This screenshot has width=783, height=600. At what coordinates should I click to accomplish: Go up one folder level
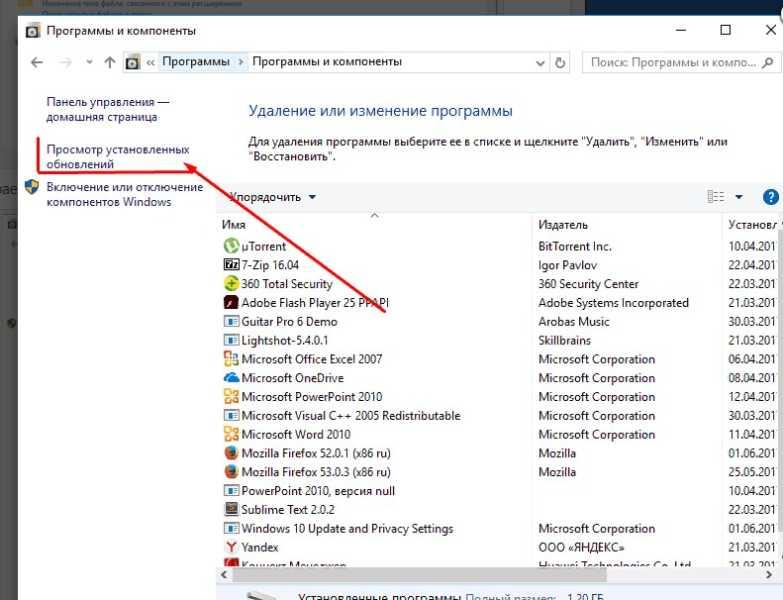point(109,62)
